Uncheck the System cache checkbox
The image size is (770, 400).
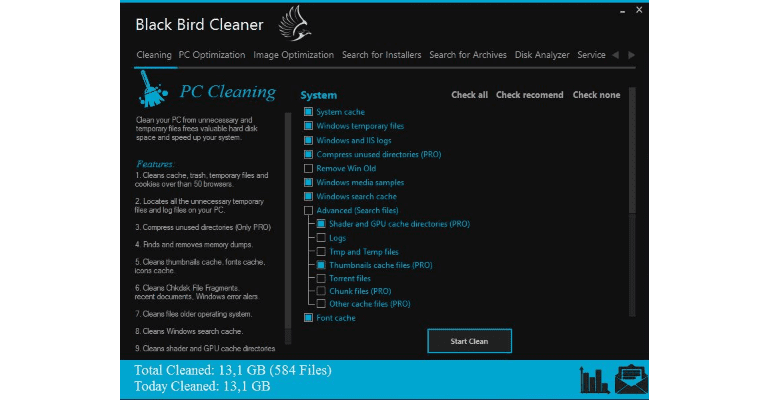pyautogui.click(x=308, y=112)
